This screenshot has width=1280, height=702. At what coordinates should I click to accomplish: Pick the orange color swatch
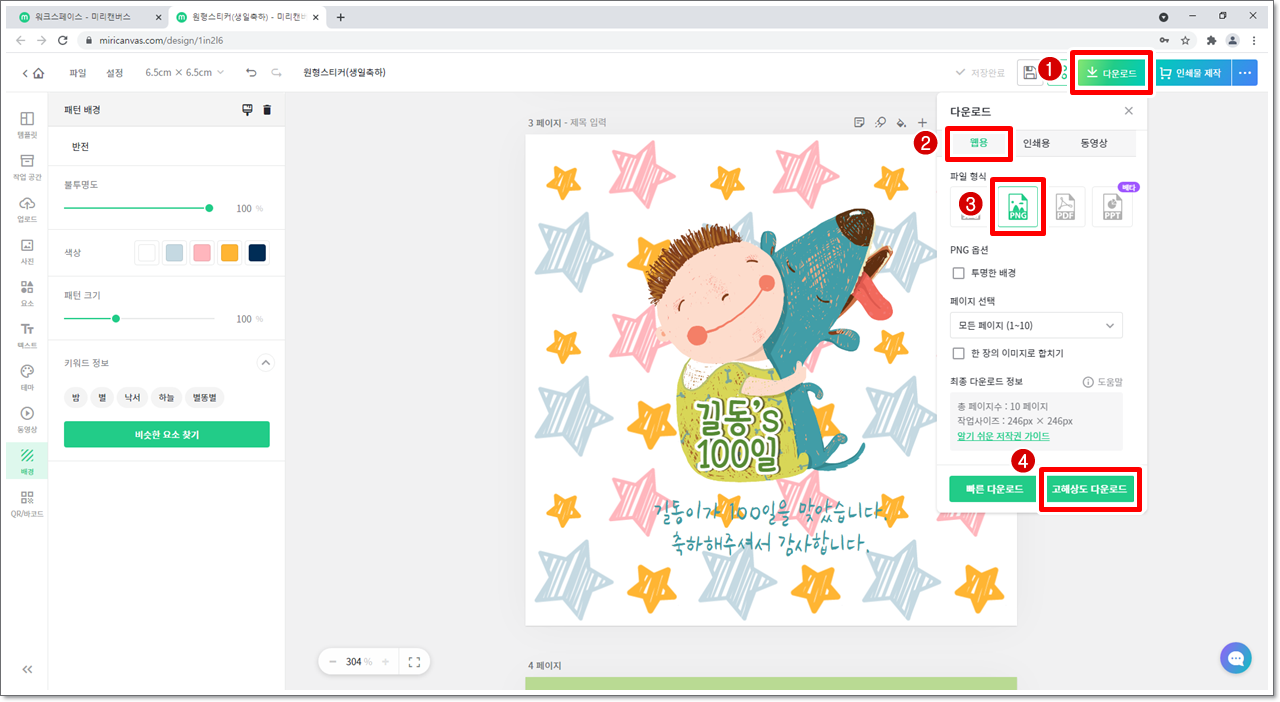(229, 253)
